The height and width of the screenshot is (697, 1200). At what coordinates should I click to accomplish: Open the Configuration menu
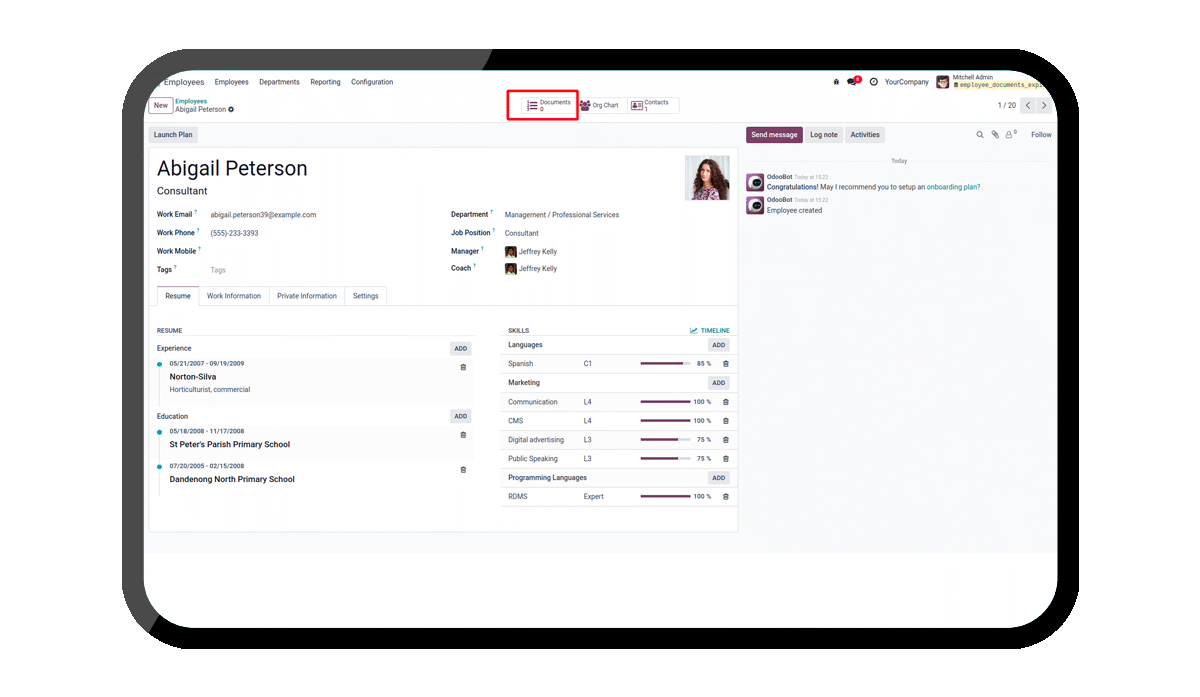coord(372,82)
